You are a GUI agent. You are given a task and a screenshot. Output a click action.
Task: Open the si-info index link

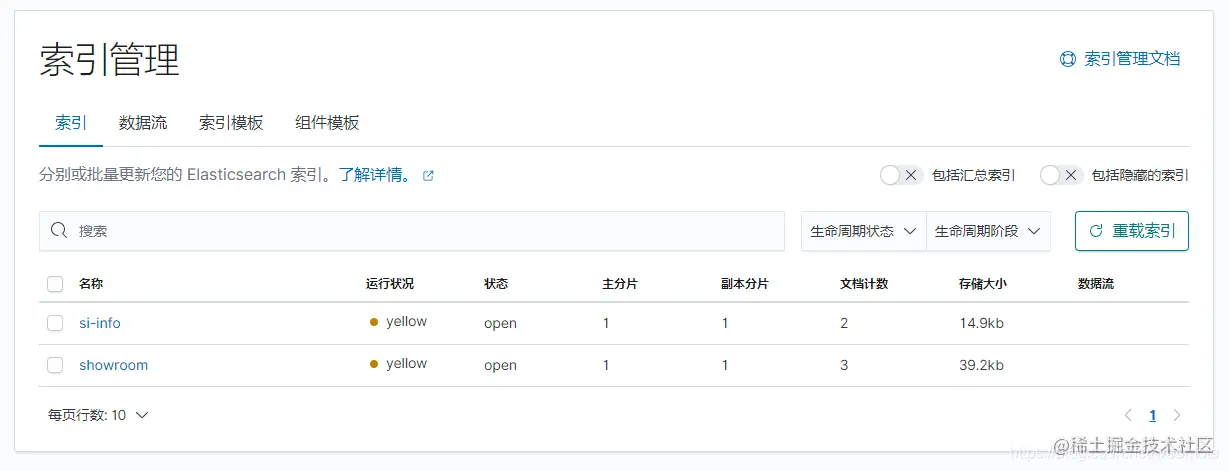100,323
